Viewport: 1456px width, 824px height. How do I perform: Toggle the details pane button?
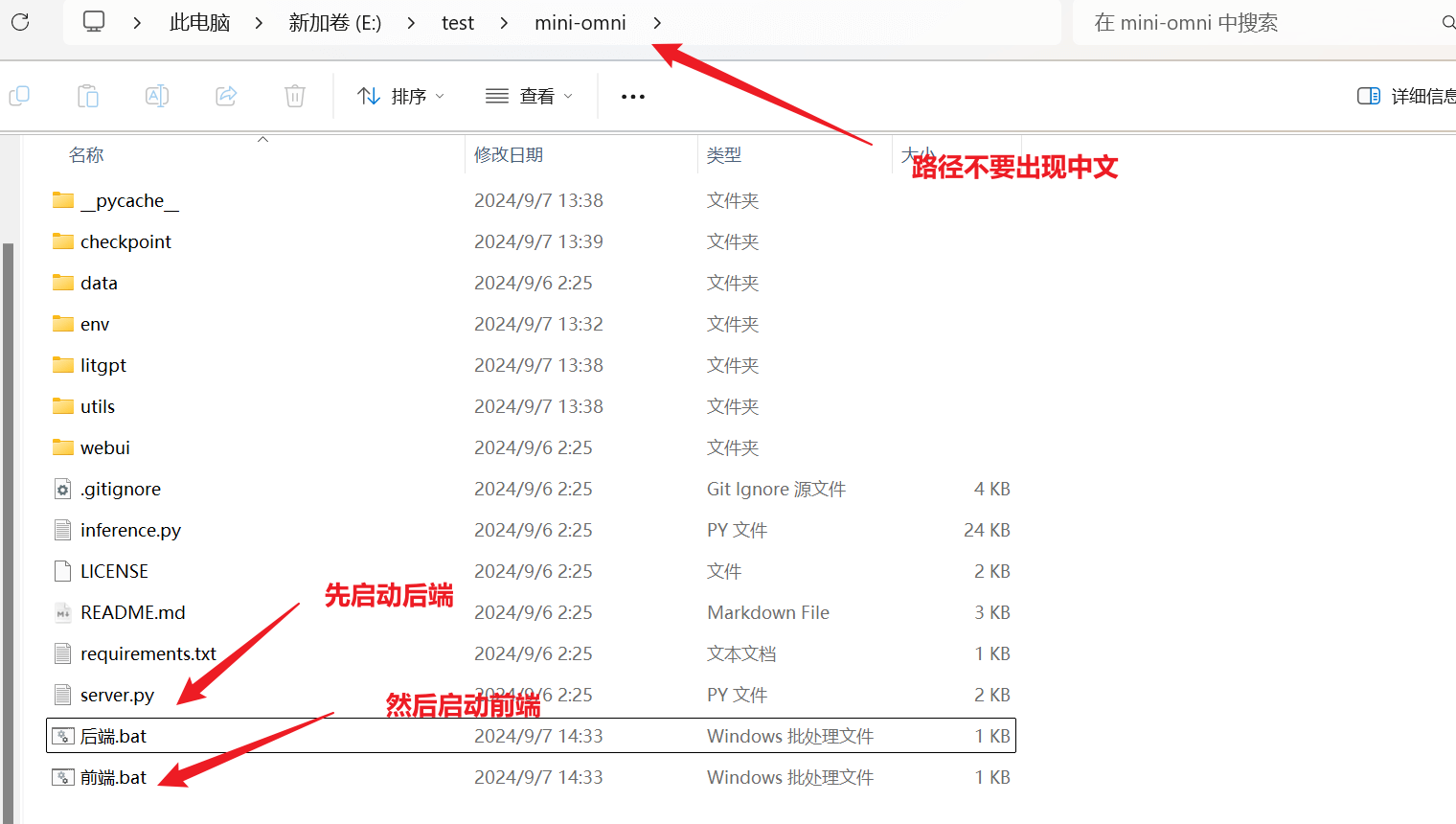[1406, 96]
